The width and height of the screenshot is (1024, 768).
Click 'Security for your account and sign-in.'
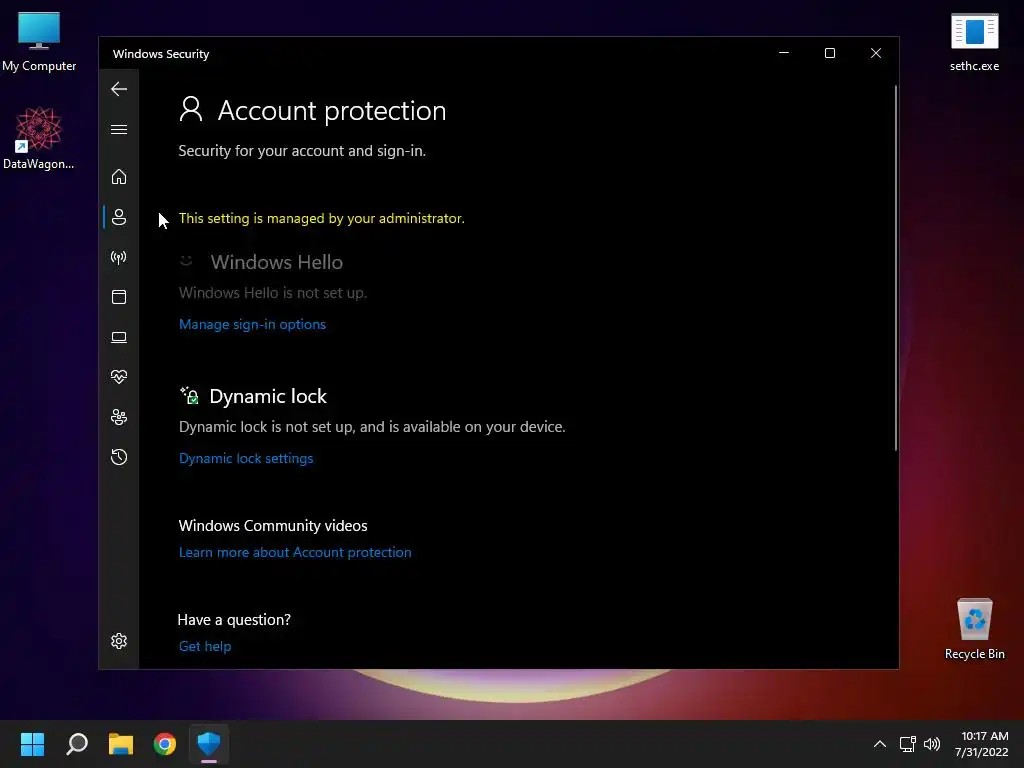coord(302,151)
